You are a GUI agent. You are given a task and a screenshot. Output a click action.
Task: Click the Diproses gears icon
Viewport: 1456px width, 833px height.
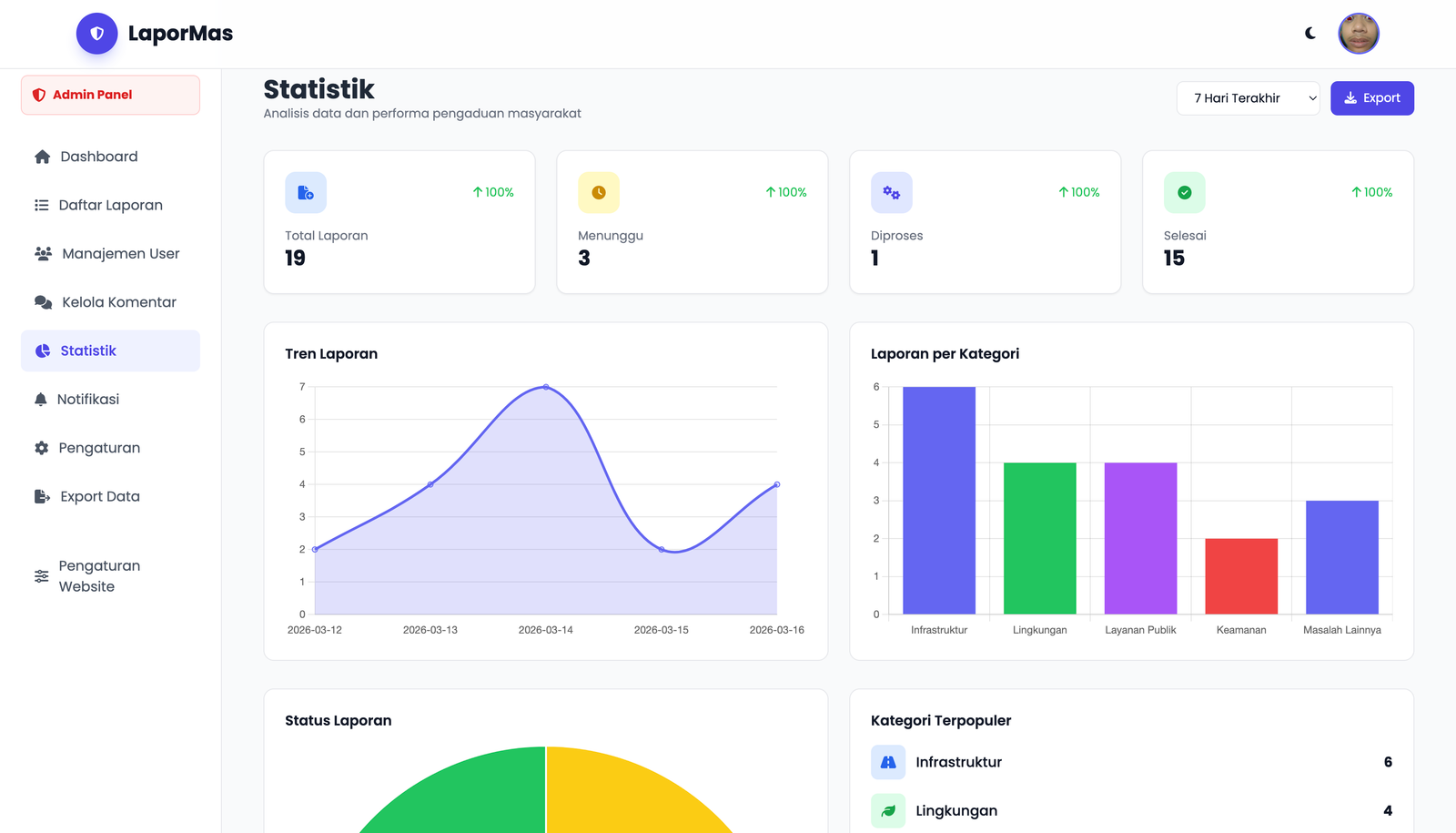[x=892, y=193]
